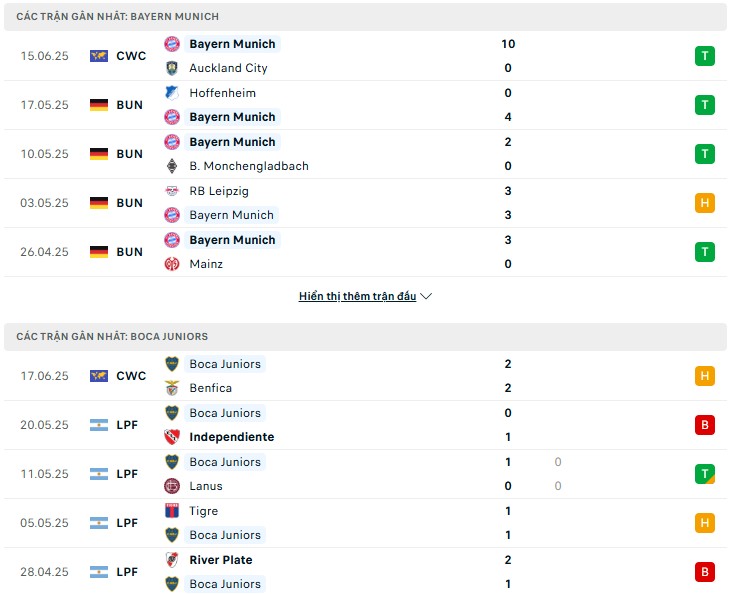This screenshot has width=730, height=594.
Task: Click the red B badge for the Independiente match
Action: 704,425
